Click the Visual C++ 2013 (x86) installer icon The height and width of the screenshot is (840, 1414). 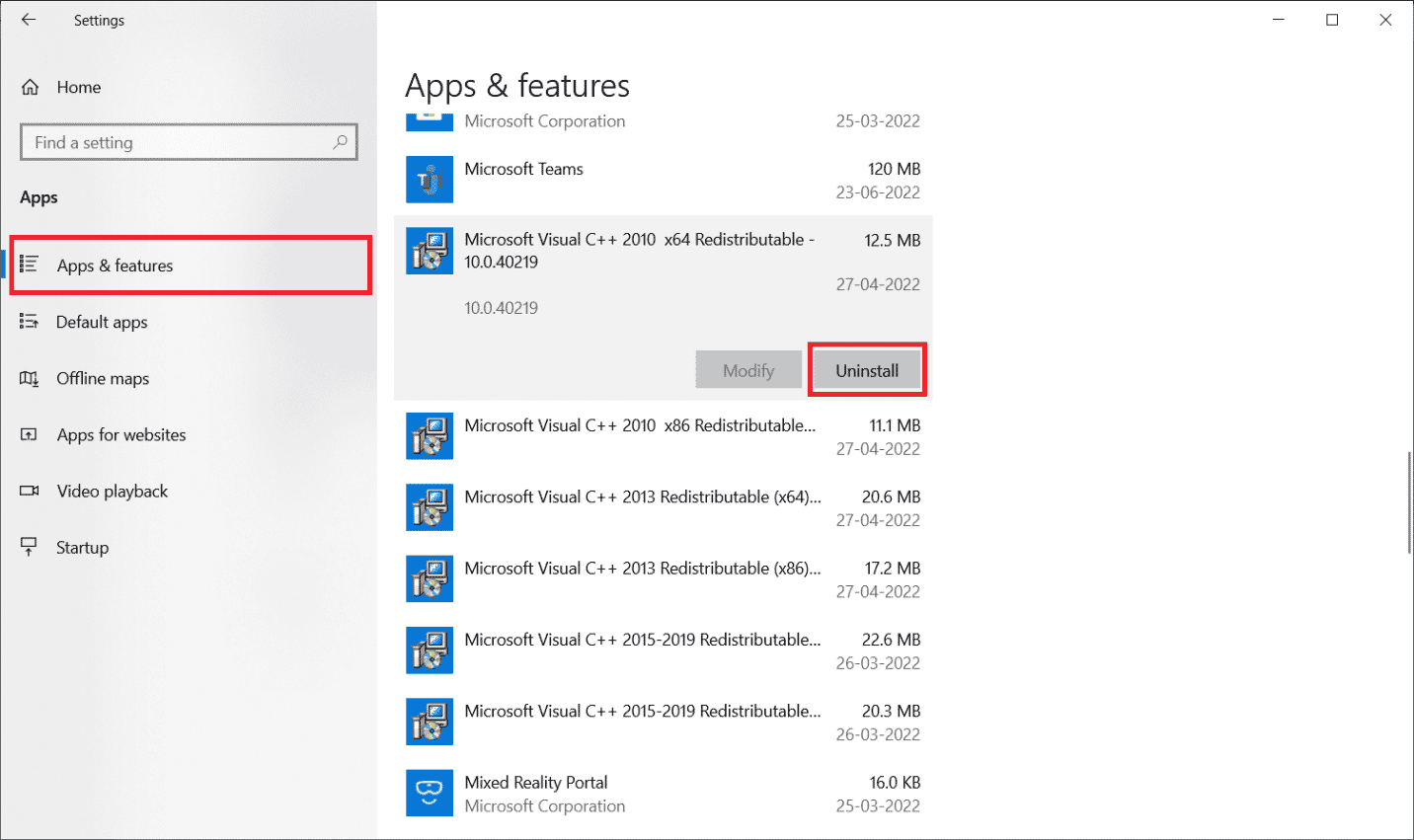pos(430,578)
